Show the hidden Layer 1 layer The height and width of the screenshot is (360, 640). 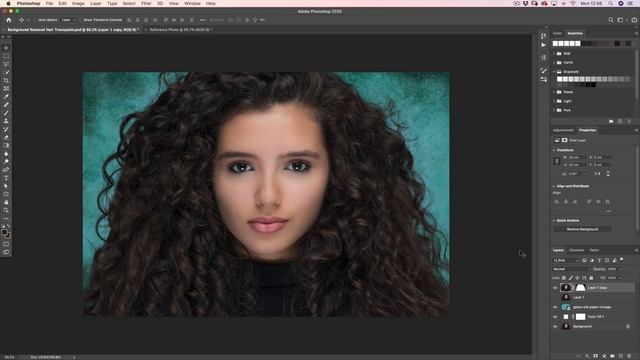tap(555, 298)
